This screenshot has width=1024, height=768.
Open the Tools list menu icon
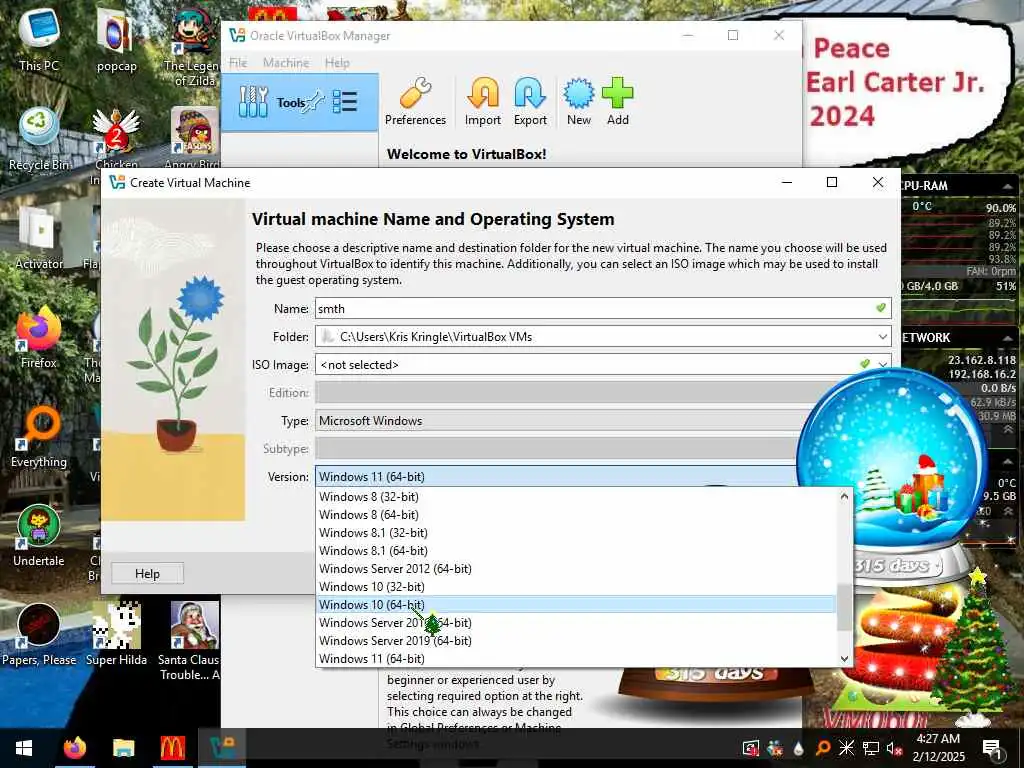(x=345, y=103)
